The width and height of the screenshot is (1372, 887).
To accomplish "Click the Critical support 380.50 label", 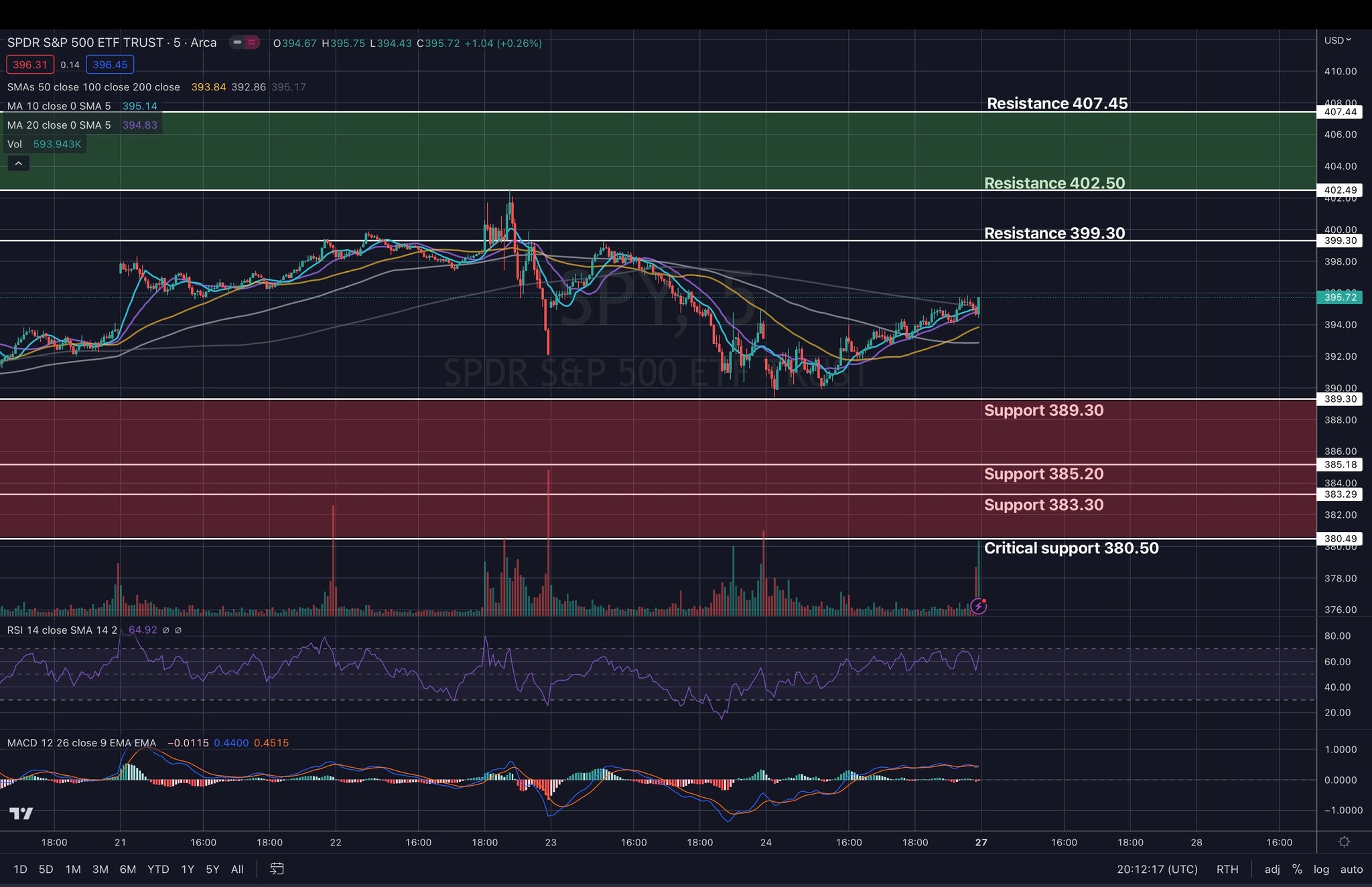I will pos(1071,548).
